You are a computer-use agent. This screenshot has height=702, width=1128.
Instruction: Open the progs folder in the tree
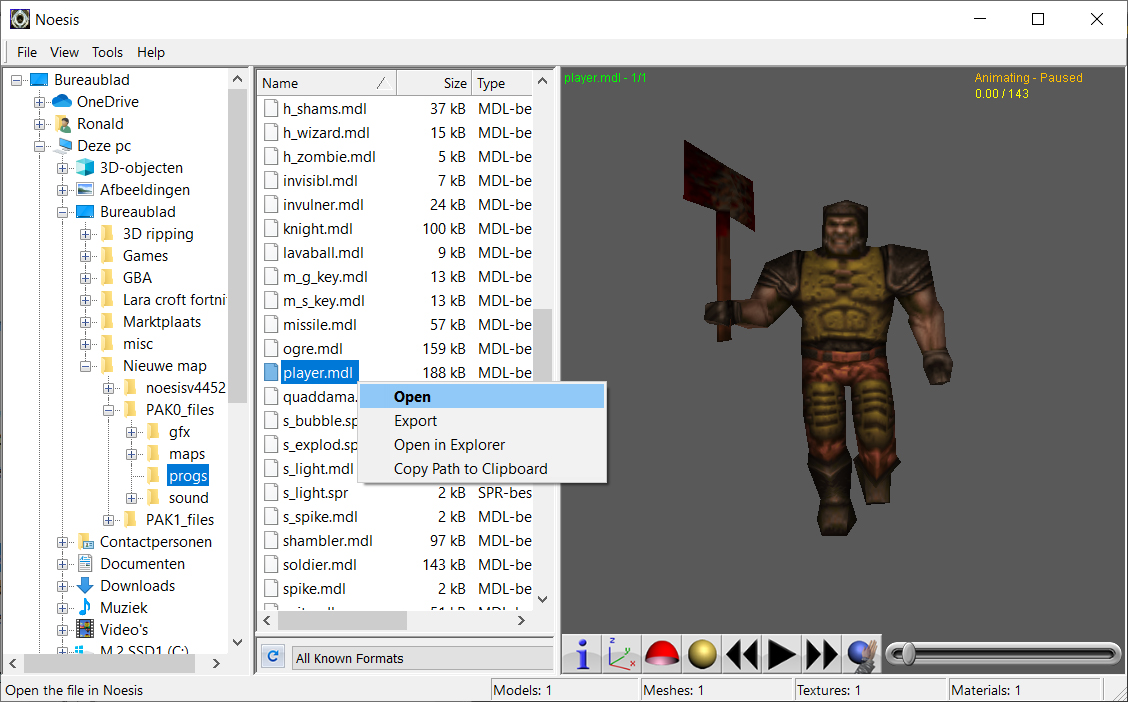187,475
